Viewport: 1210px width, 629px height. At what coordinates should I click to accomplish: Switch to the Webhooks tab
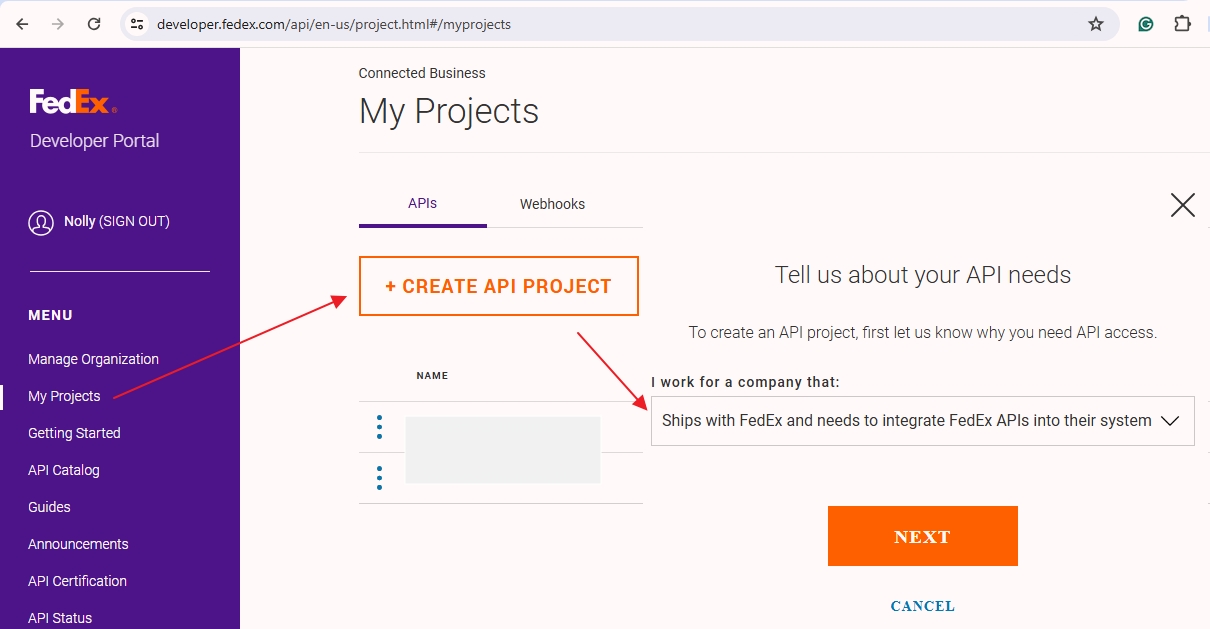click(552, 204)
